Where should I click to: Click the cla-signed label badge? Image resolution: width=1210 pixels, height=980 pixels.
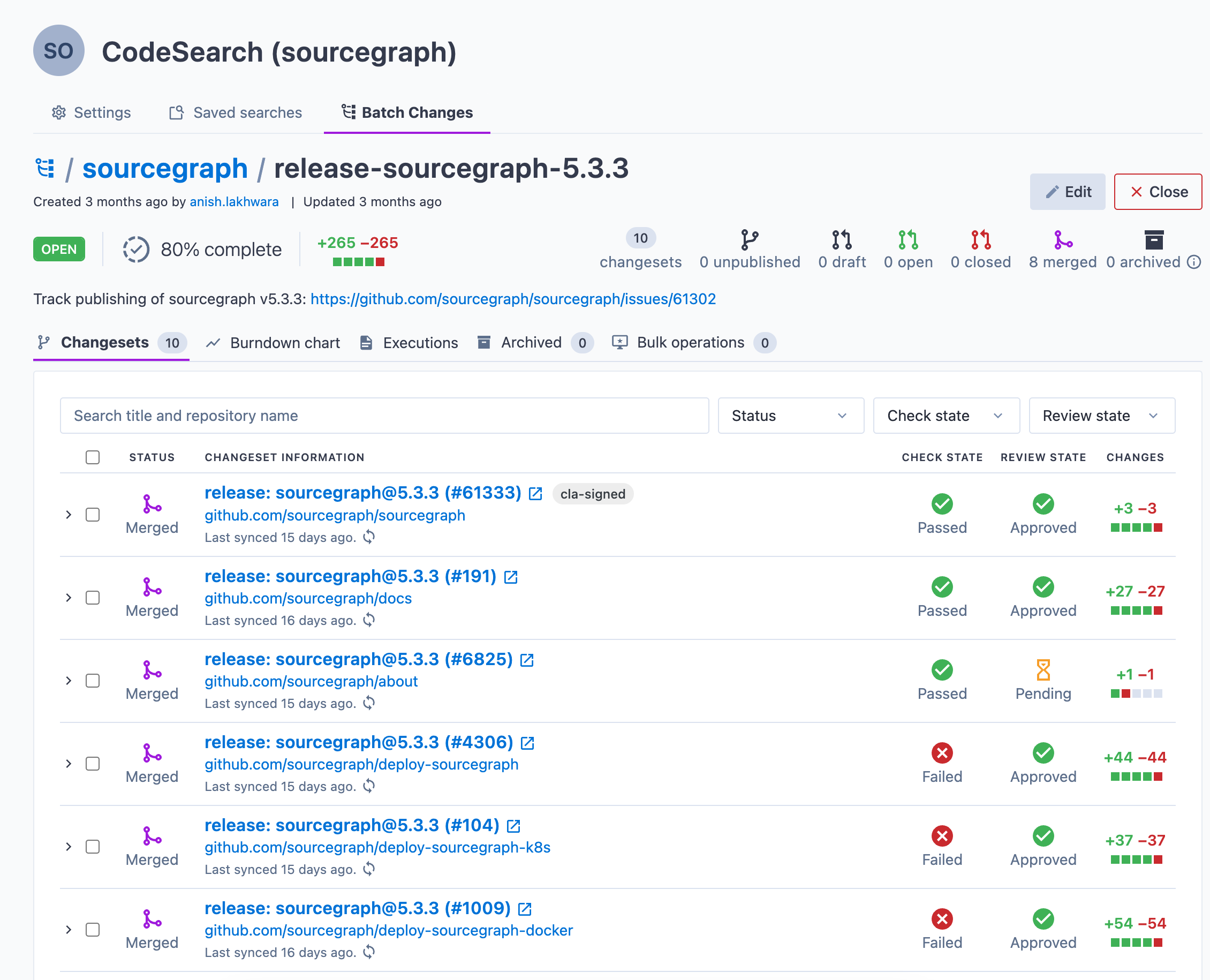click(x=593, y=494)
